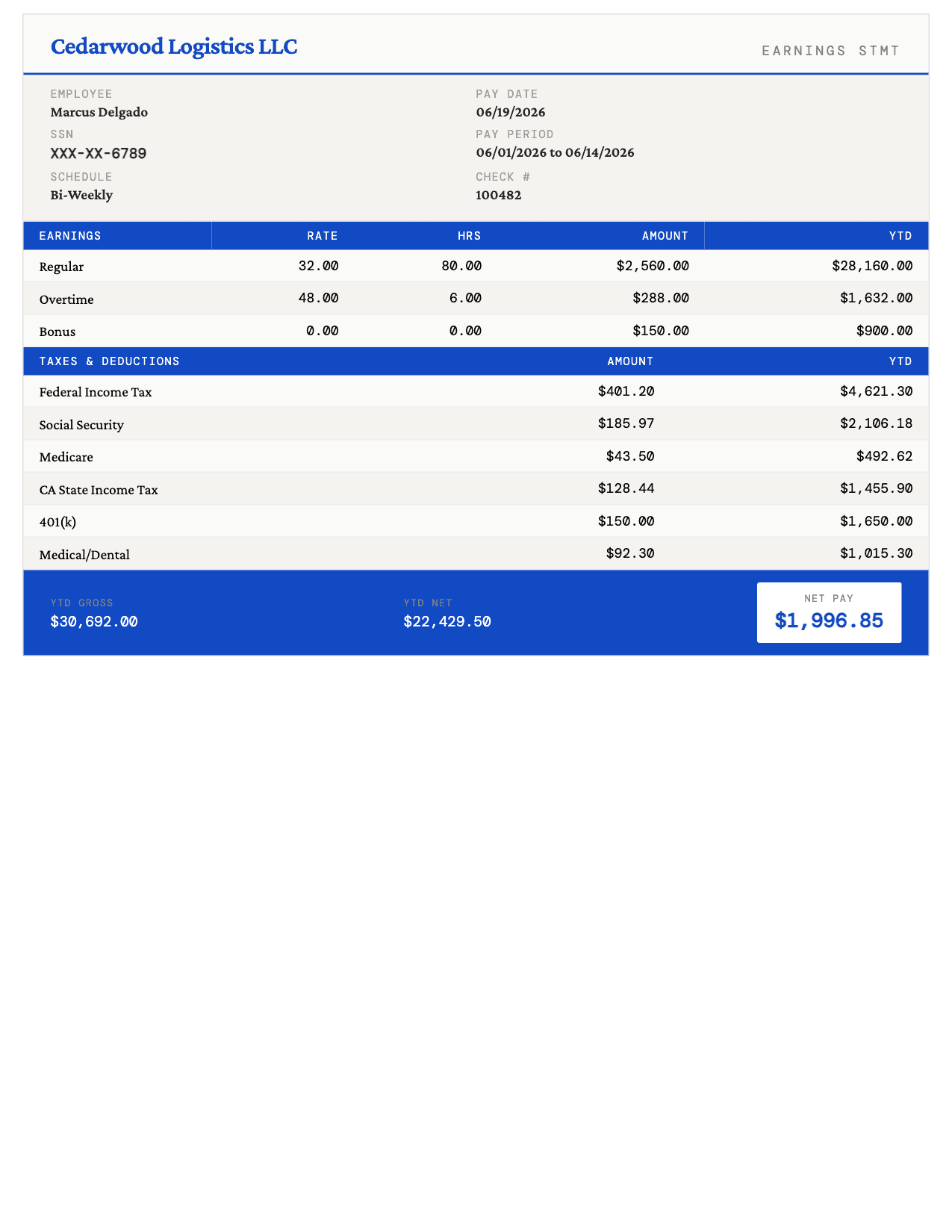952x1232 pixels.
Task: Select CA State Income Tax amount $128.44
Action: [x=626, y=488]
